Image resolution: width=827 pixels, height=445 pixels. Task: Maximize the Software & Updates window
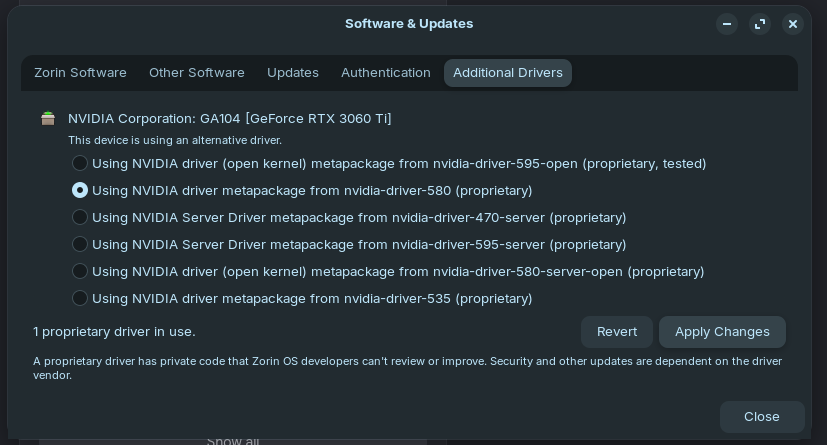point(760,24)
